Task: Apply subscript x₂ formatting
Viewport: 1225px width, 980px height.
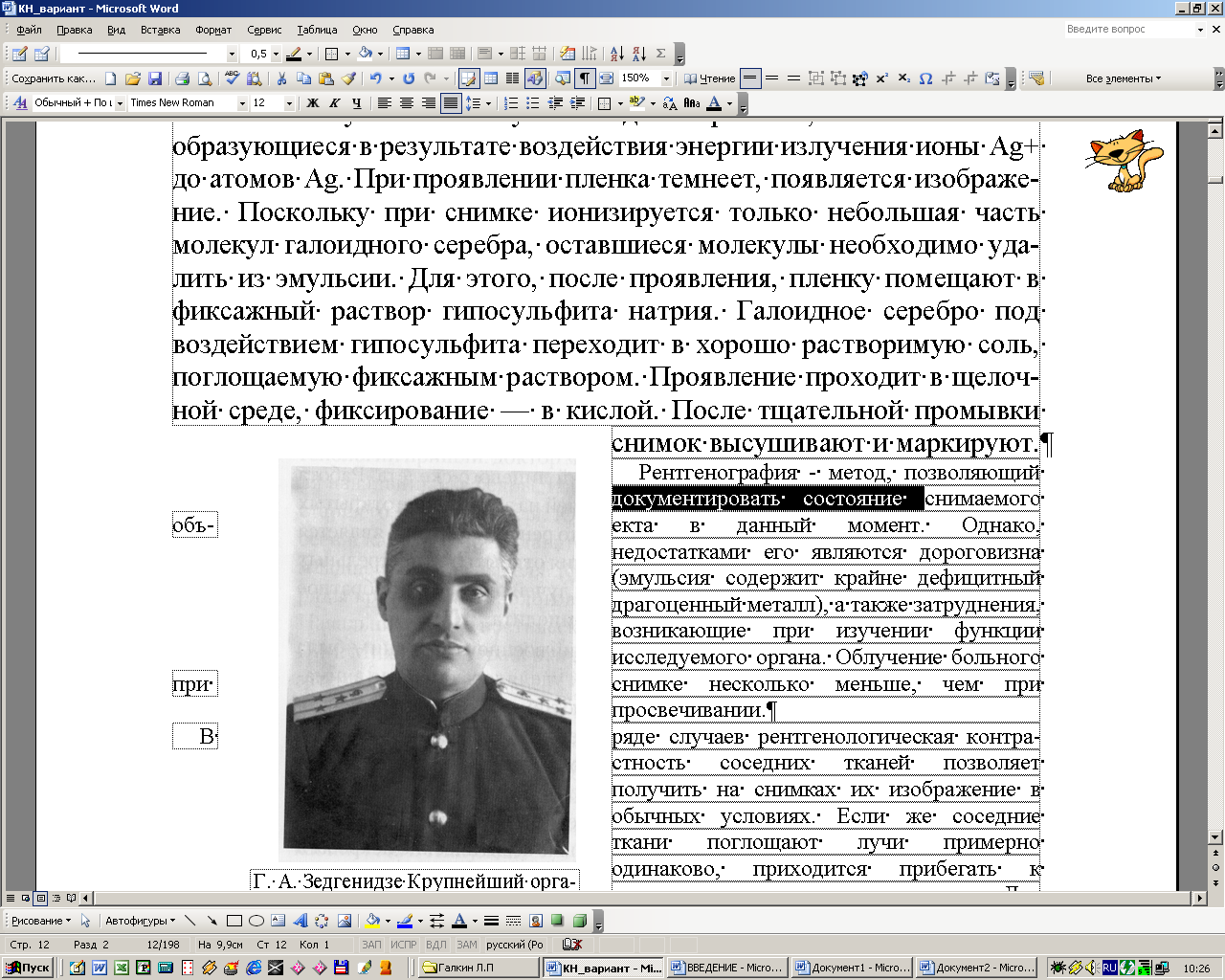Action: click(x=903, y=78)
